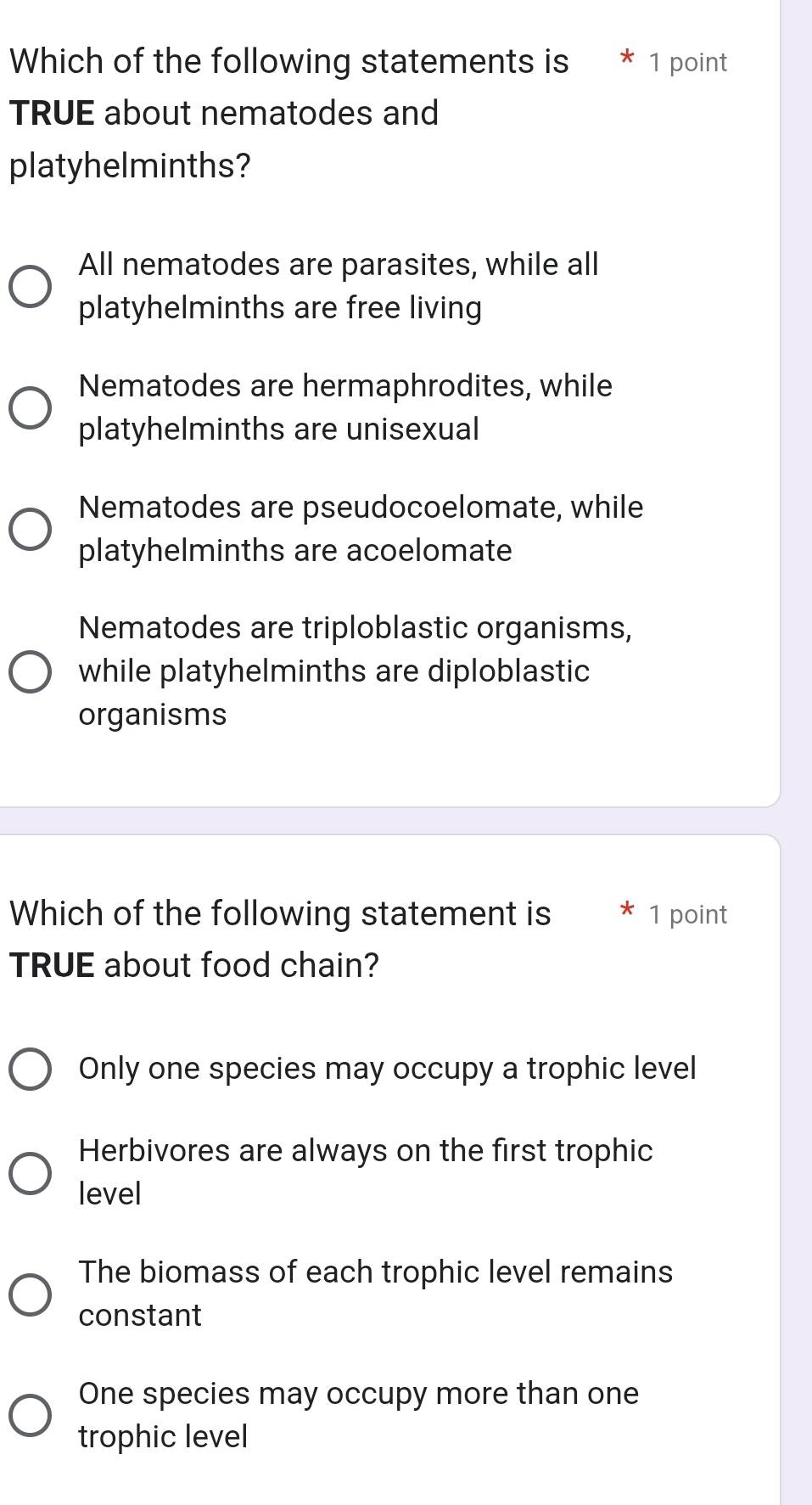Pick radio circle for 'biomass remains constant' option
The width and height of the screenshot is (812, 1505).
point(30,1294)
